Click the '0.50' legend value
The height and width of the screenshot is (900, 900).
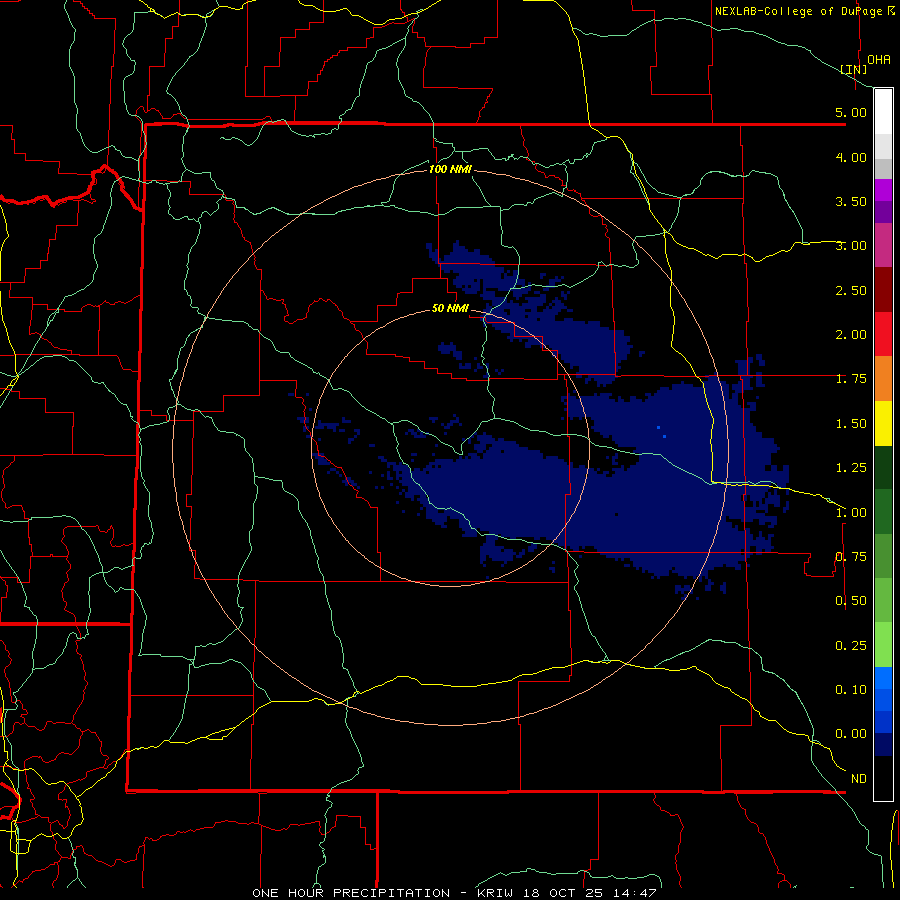[x=851, y=601]
